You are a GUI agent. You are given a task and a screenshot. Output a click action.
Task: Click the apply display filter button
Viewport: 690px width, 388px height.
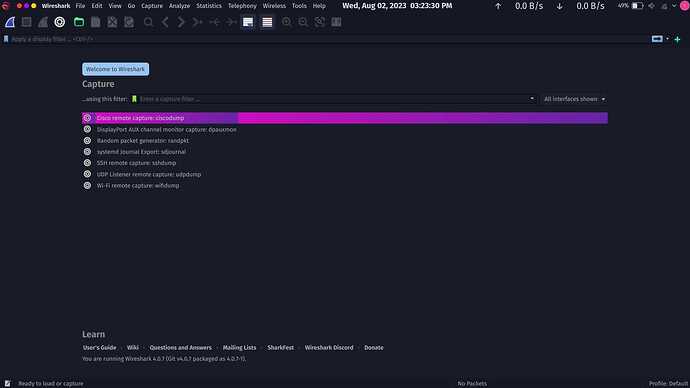(x=657, y=39)
